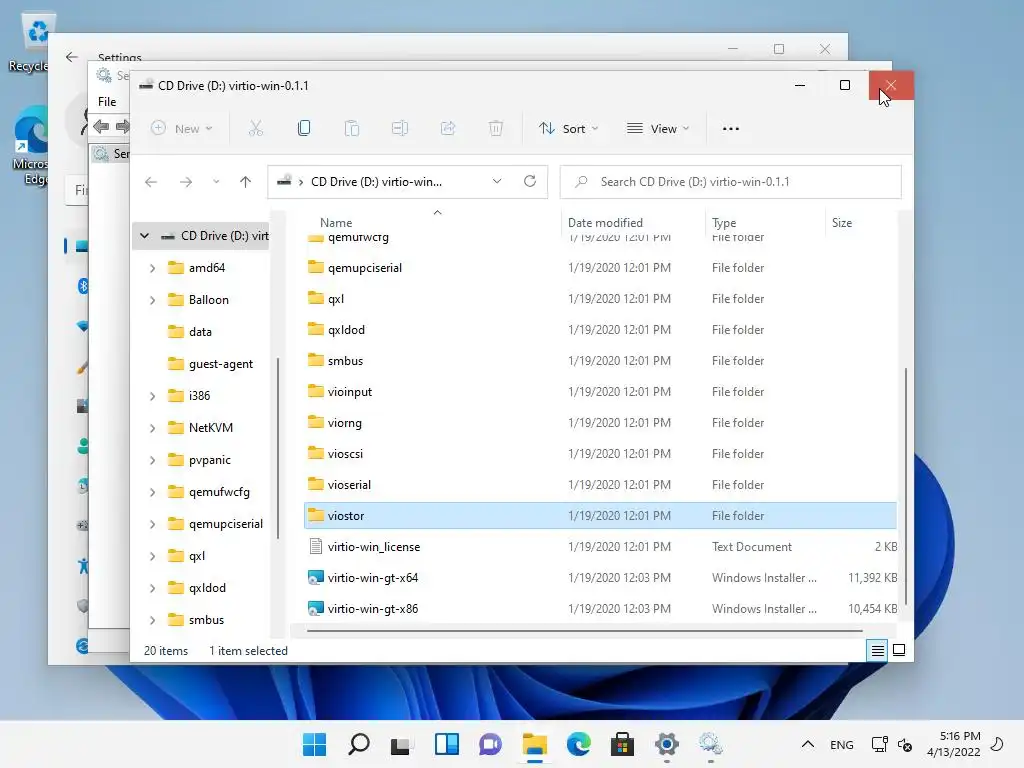The width and height of the screenshot is (1024, 768).
Task: Show hidden system tray icons
Action: click(x=808, y=744)
